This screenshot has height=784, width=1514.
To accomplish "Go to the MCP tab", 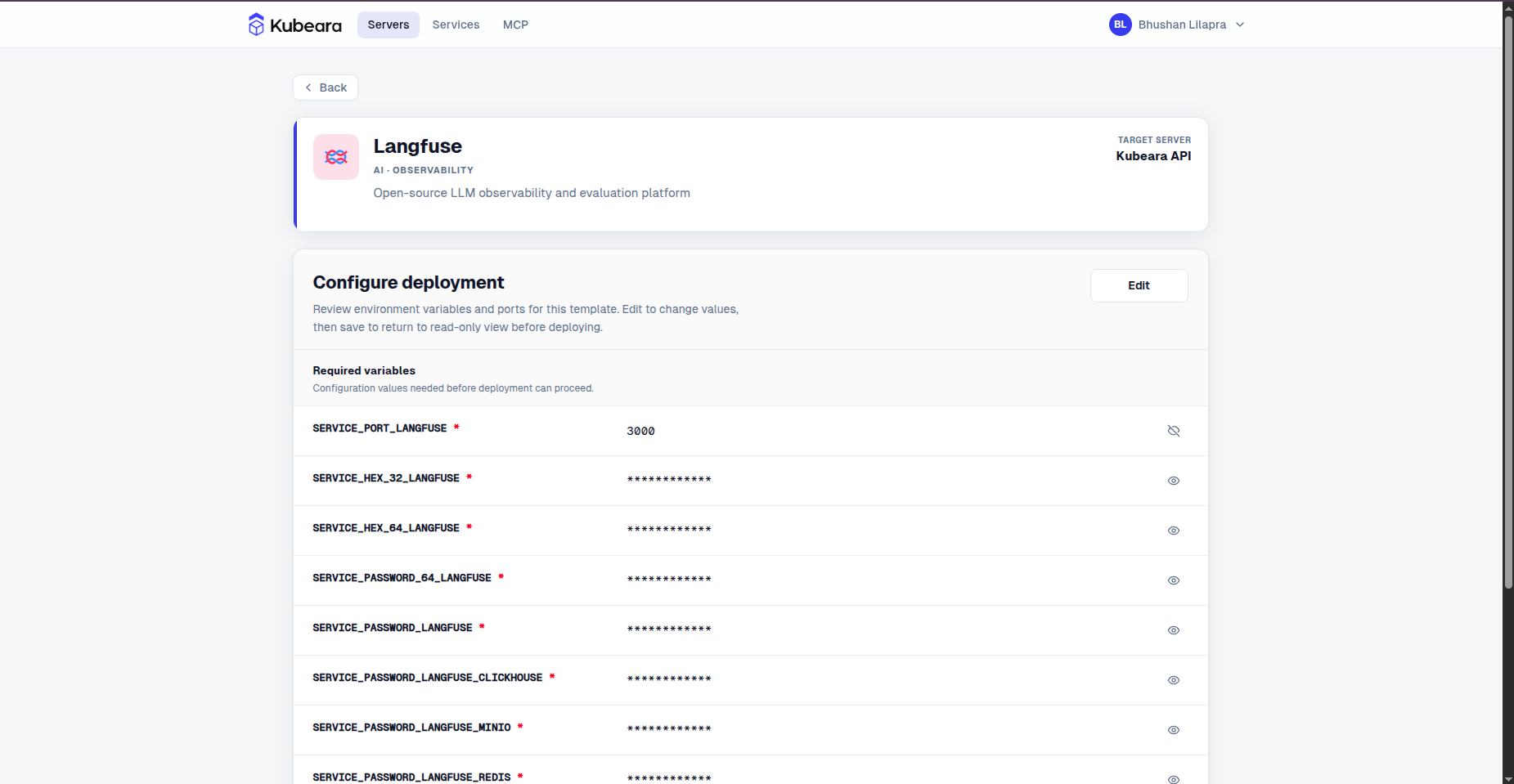I will point(515,25).
